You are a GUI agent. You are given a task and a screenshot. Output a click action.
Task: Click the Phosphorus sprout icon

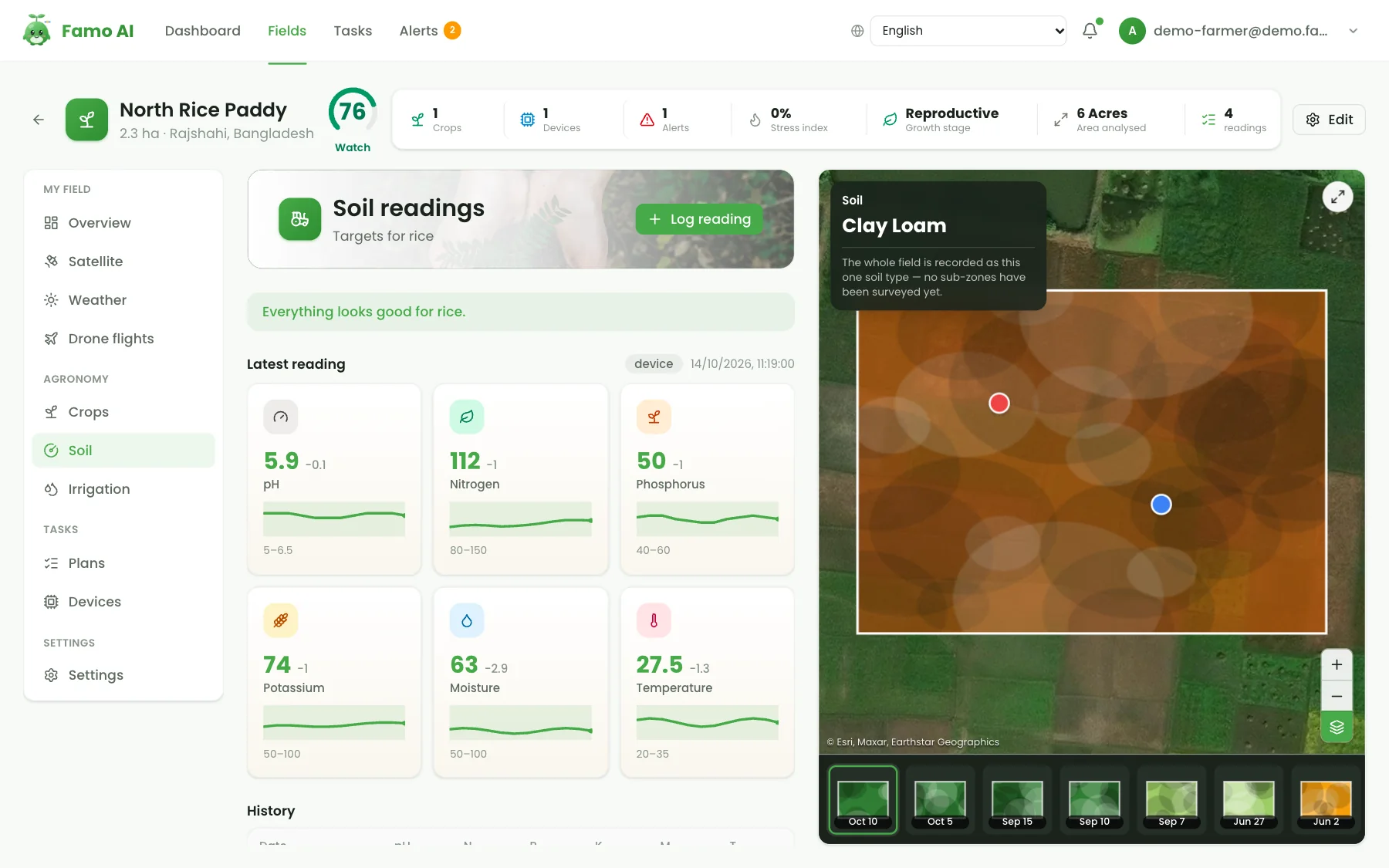click(x=654, y=417)
